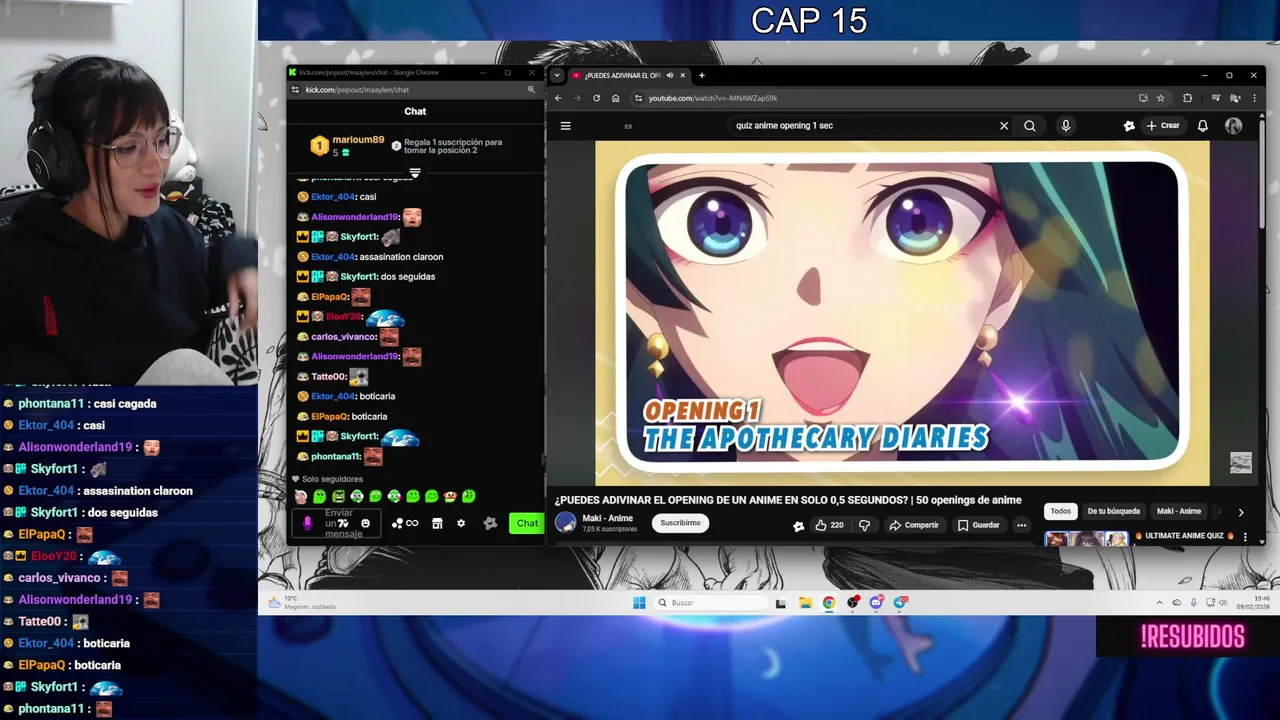Image resolution: width=1280 pixels, height=720 pixels.
Task: Open Chrome from the Windows taskbar
Action: click(829, 602)
